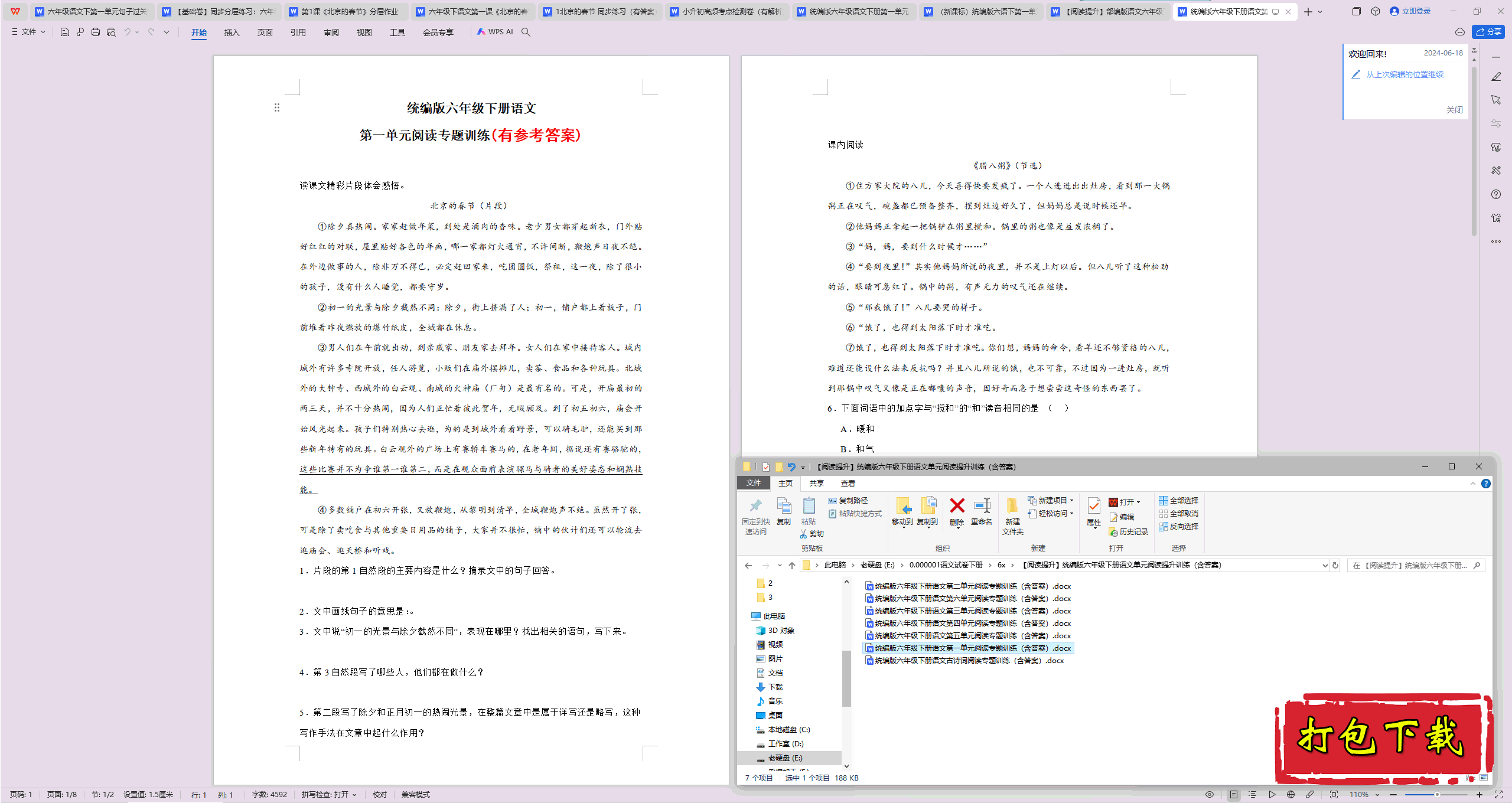Open the 插入 ribbon tab
The height and width of the screenshot is (803, 1512).
click(x=232, y=32)
